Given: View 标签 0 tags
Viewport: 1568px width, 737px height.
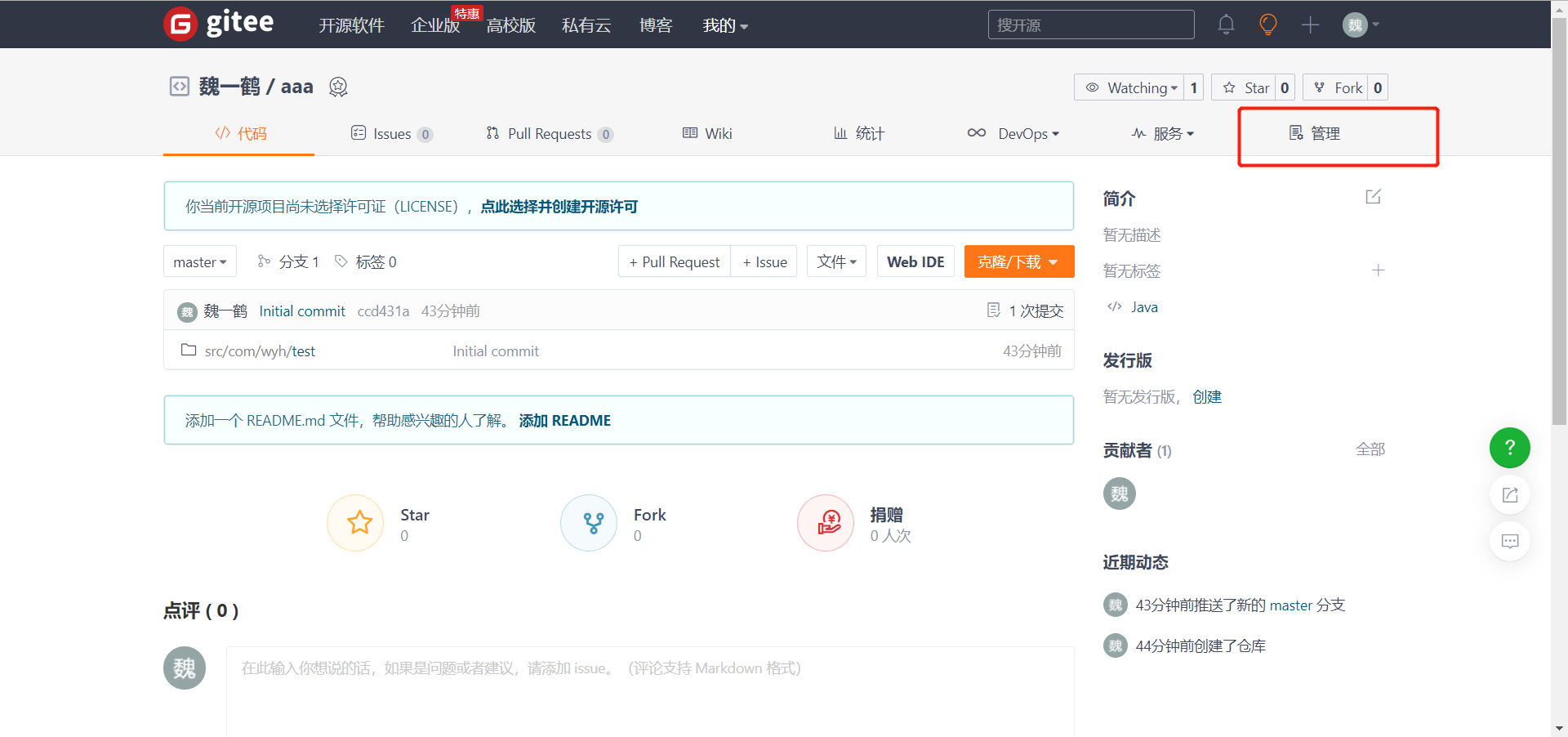Looking at the screenshot, I should (x=366, y=261).
